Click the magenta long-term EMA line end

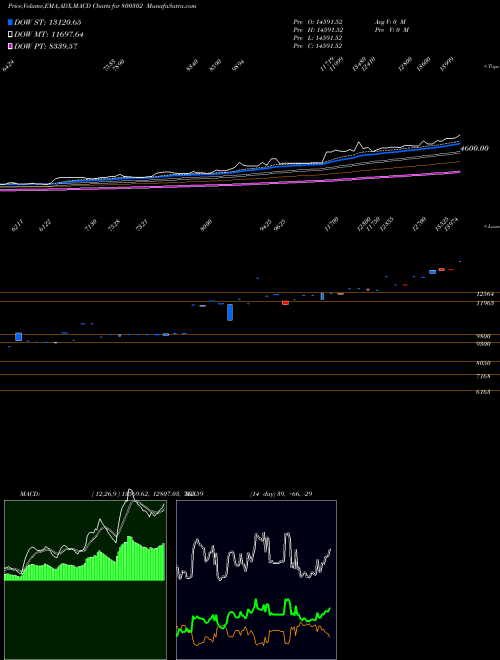click(458, 172)
